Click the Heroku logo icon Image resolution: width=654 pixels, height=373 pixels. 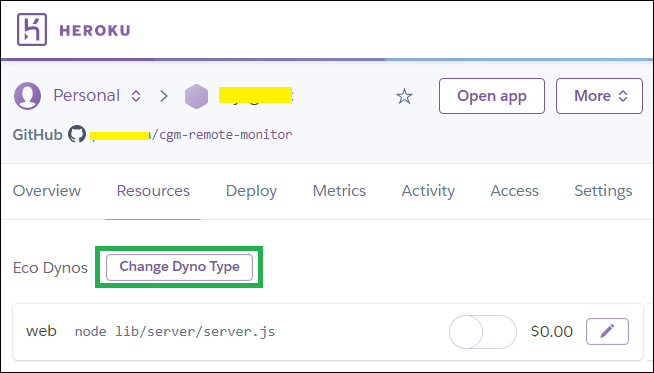tap(32, 29)
